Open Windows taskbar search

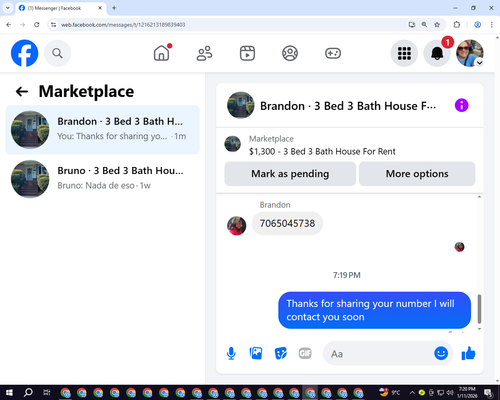click(28, 392)
